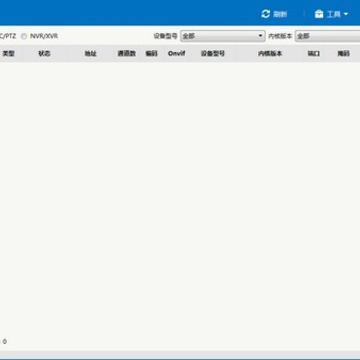
Task: Sort by the 端口 column header
Action: [x=314, y=53]
